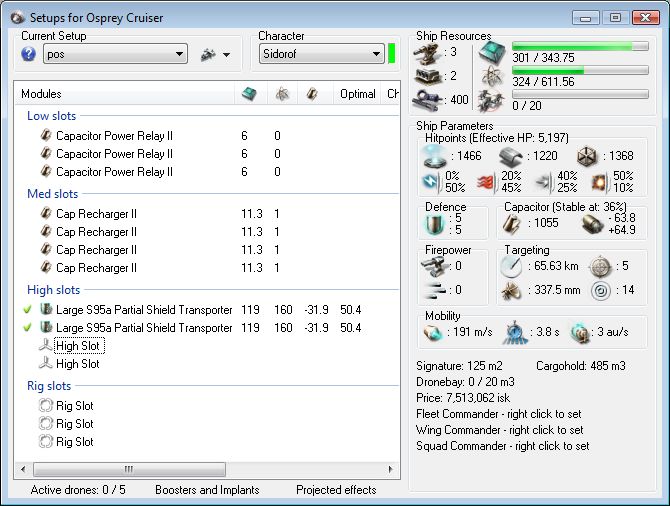Click the horizontal scrollbar right arrow
670x506 pixels.
(390, 469)
